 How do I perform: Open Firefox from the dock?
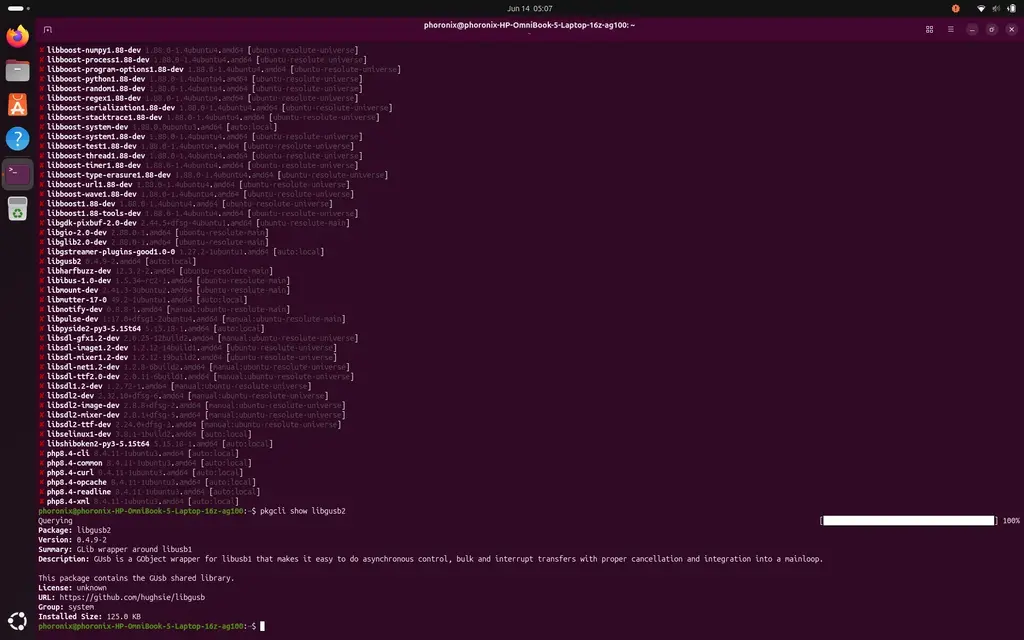pos(18,35)
